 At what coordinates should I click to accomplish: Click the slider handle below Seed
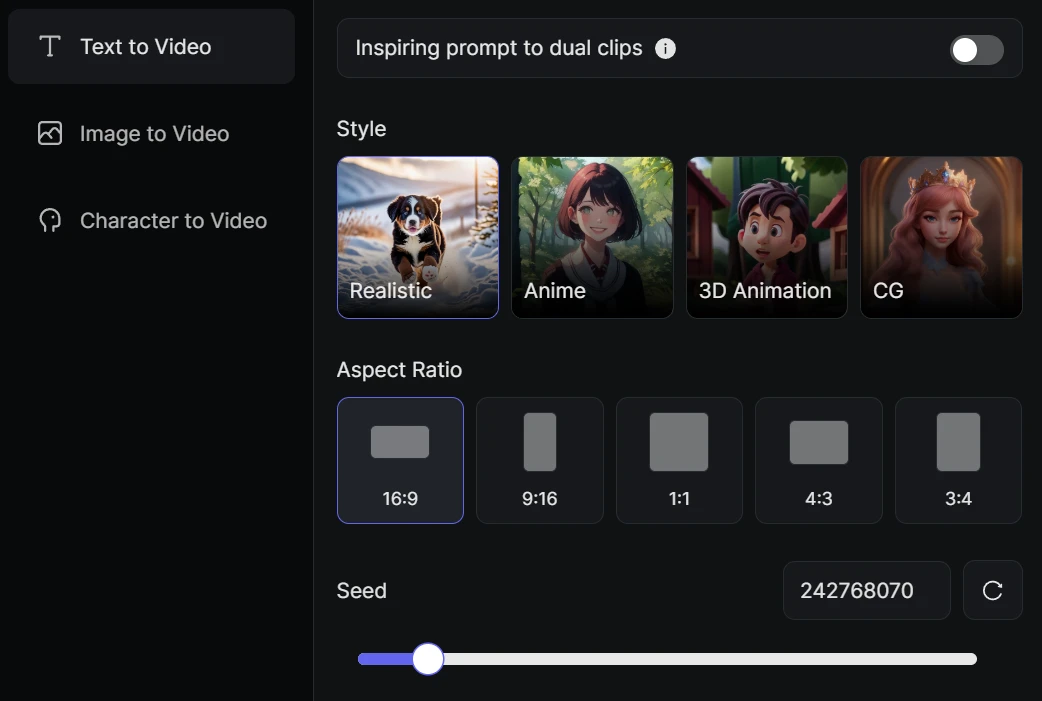click(x=428, y=659)
